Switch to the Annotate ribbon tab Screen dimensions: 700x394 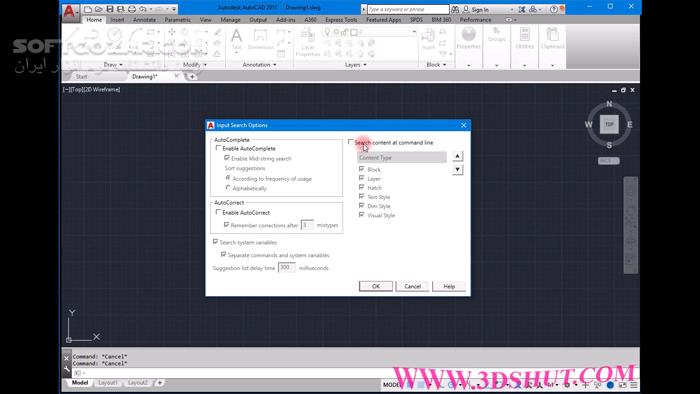coord(144,20)
